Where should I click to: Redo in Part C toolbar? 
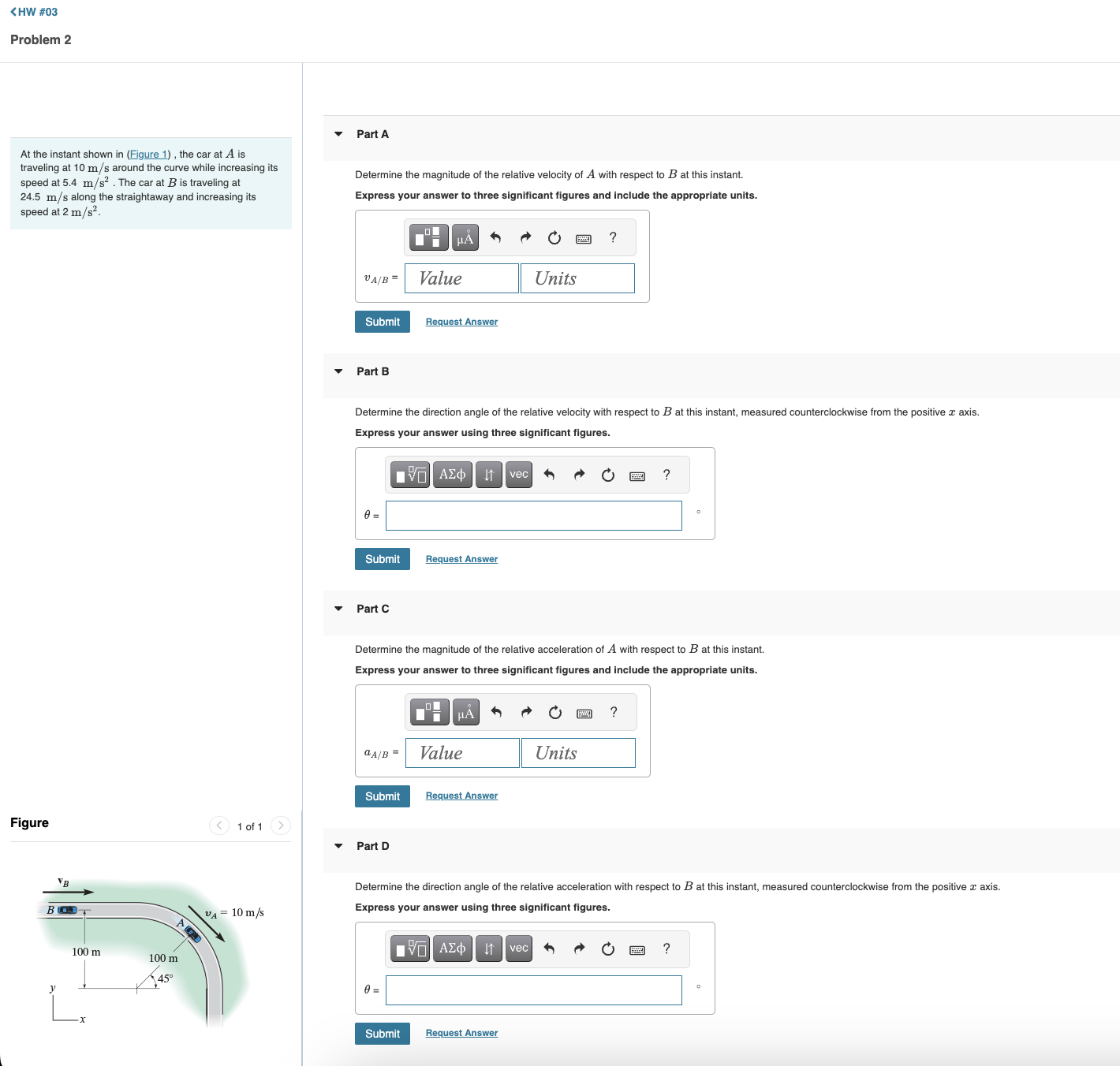tap(526, 712)
